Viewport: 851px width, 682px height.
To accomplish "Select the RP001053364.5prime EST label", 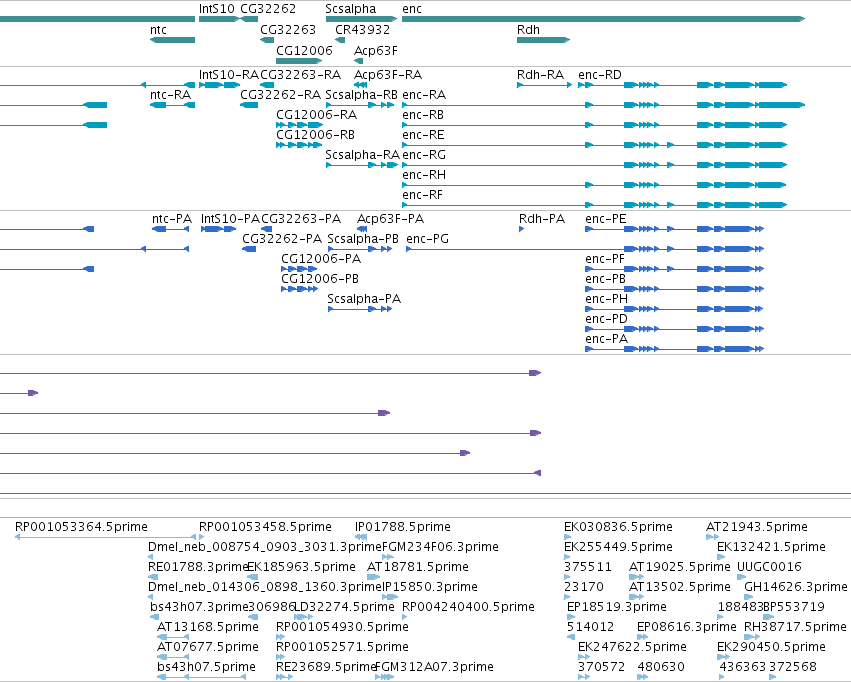I will (81, 527).
